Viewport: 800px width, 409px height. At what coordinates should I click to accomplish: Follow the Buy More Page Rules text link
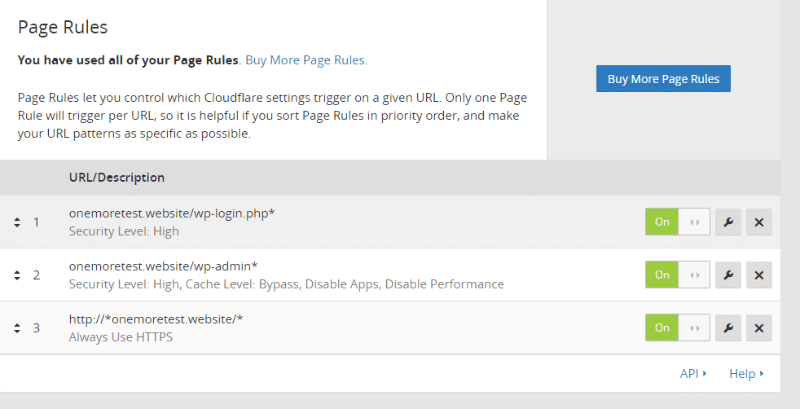306,60
